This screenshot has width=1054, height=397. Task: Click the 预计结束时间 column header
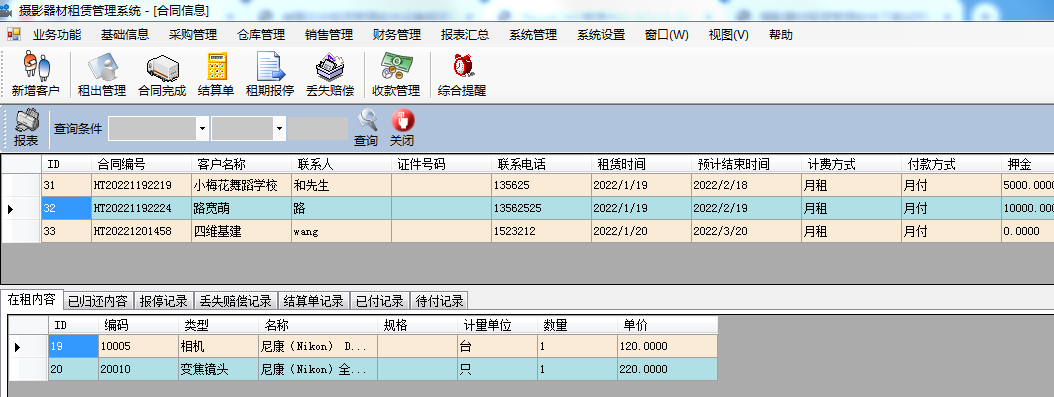click(746, 164)
